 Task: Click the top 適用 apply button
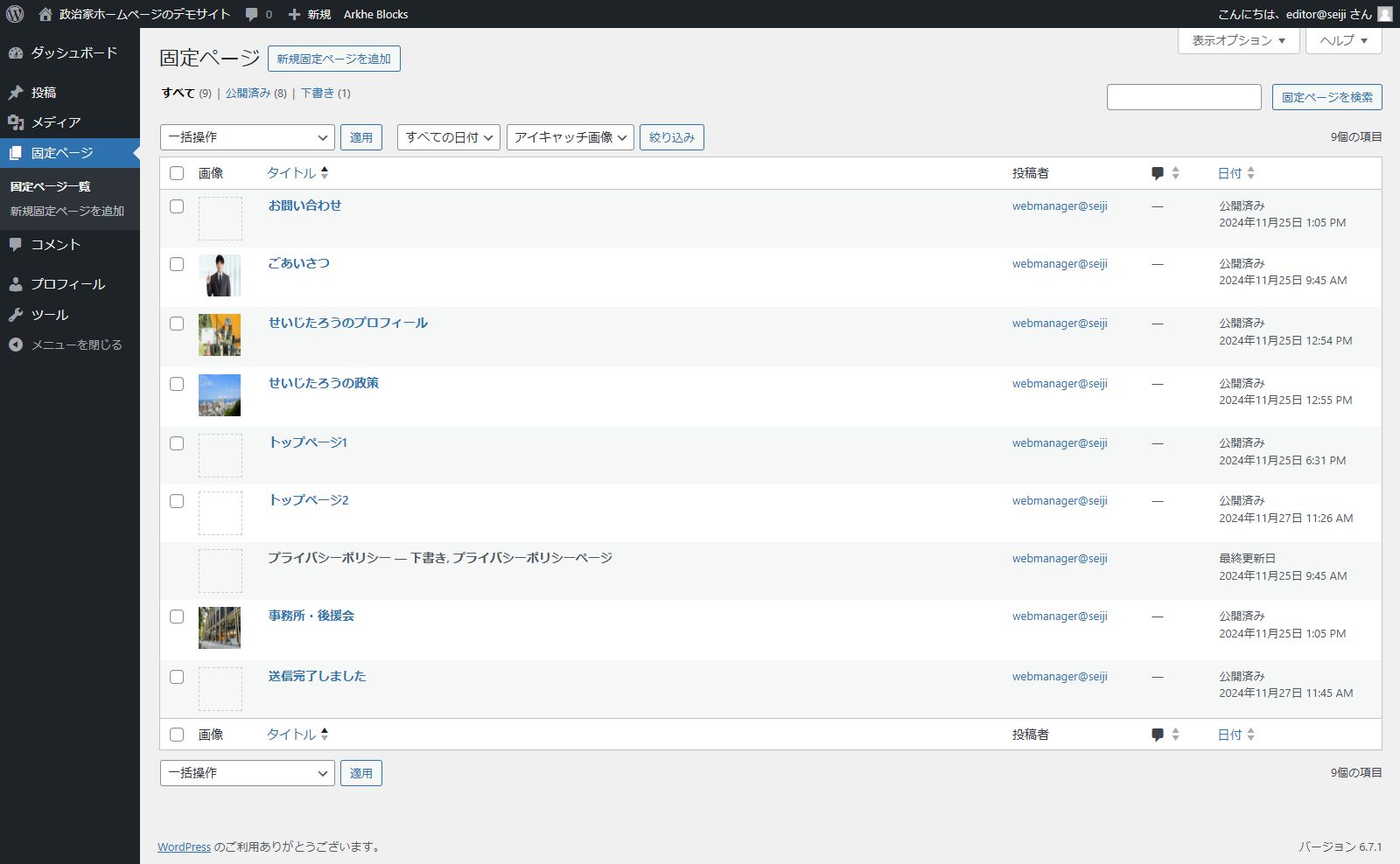(x=361, y=137)
